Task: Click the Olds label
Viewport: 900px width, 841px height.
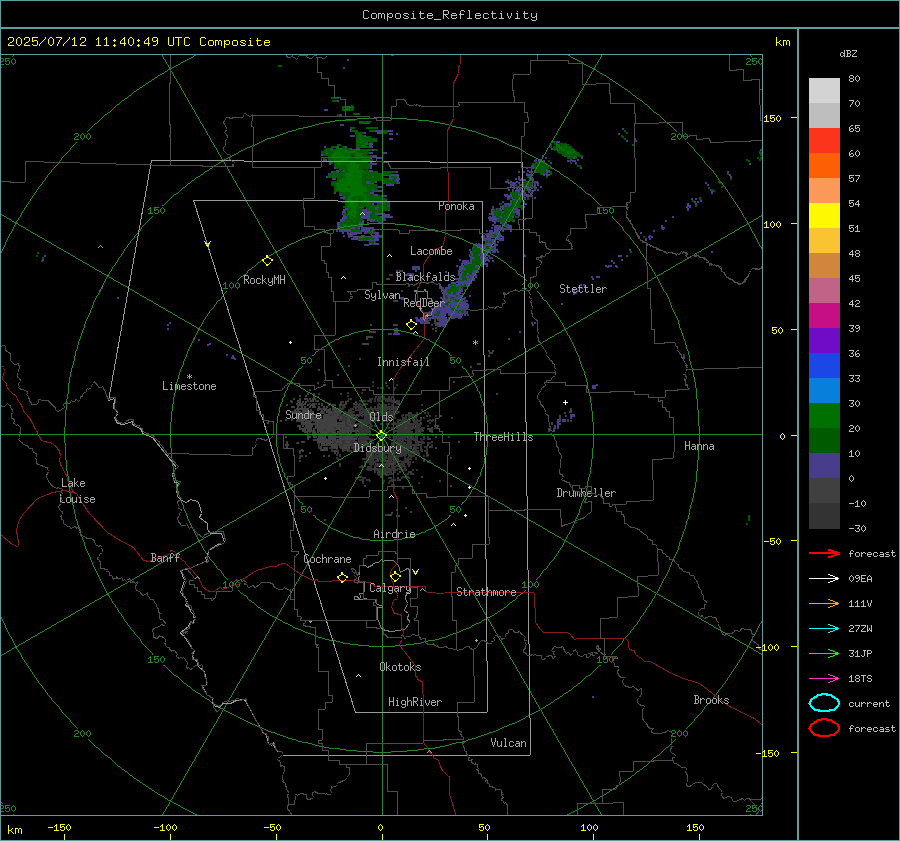Action: click(x=381, y=417)
